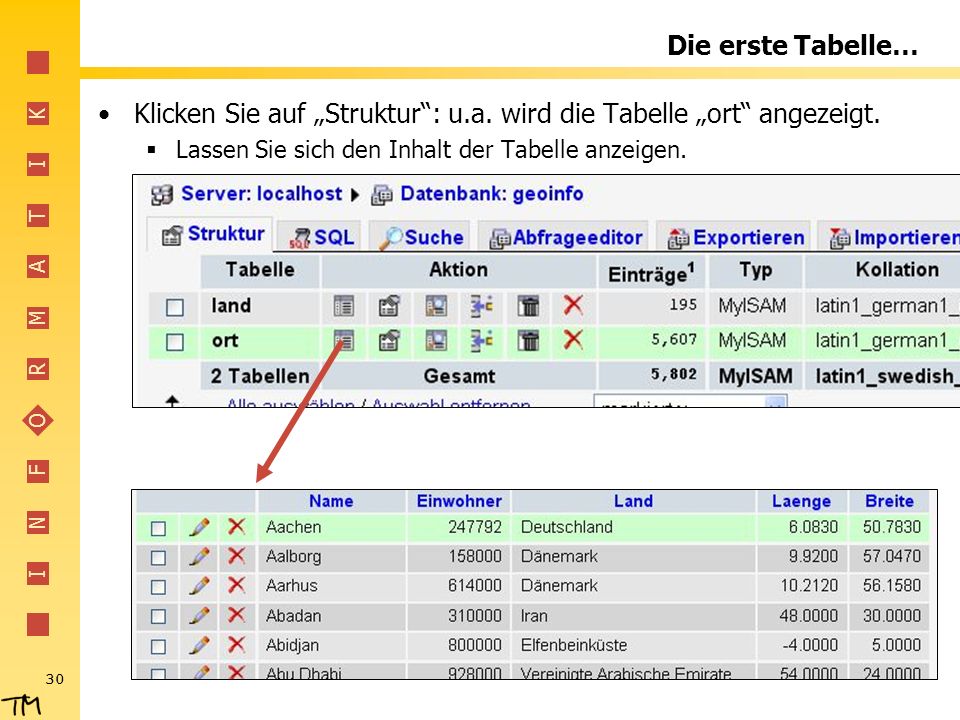Click the Server: localhost link

point(261,194)
